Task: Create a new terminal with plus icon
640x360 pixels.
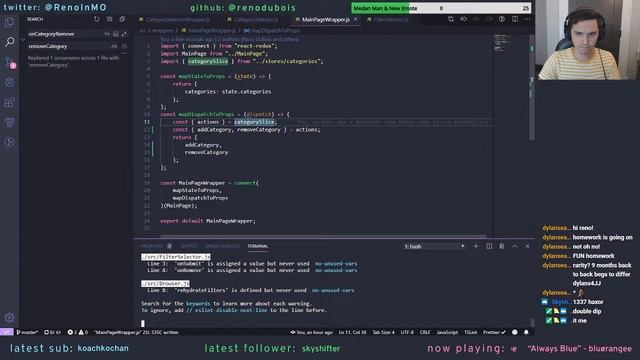Action: pyautogui.click(x=476, y=246)
